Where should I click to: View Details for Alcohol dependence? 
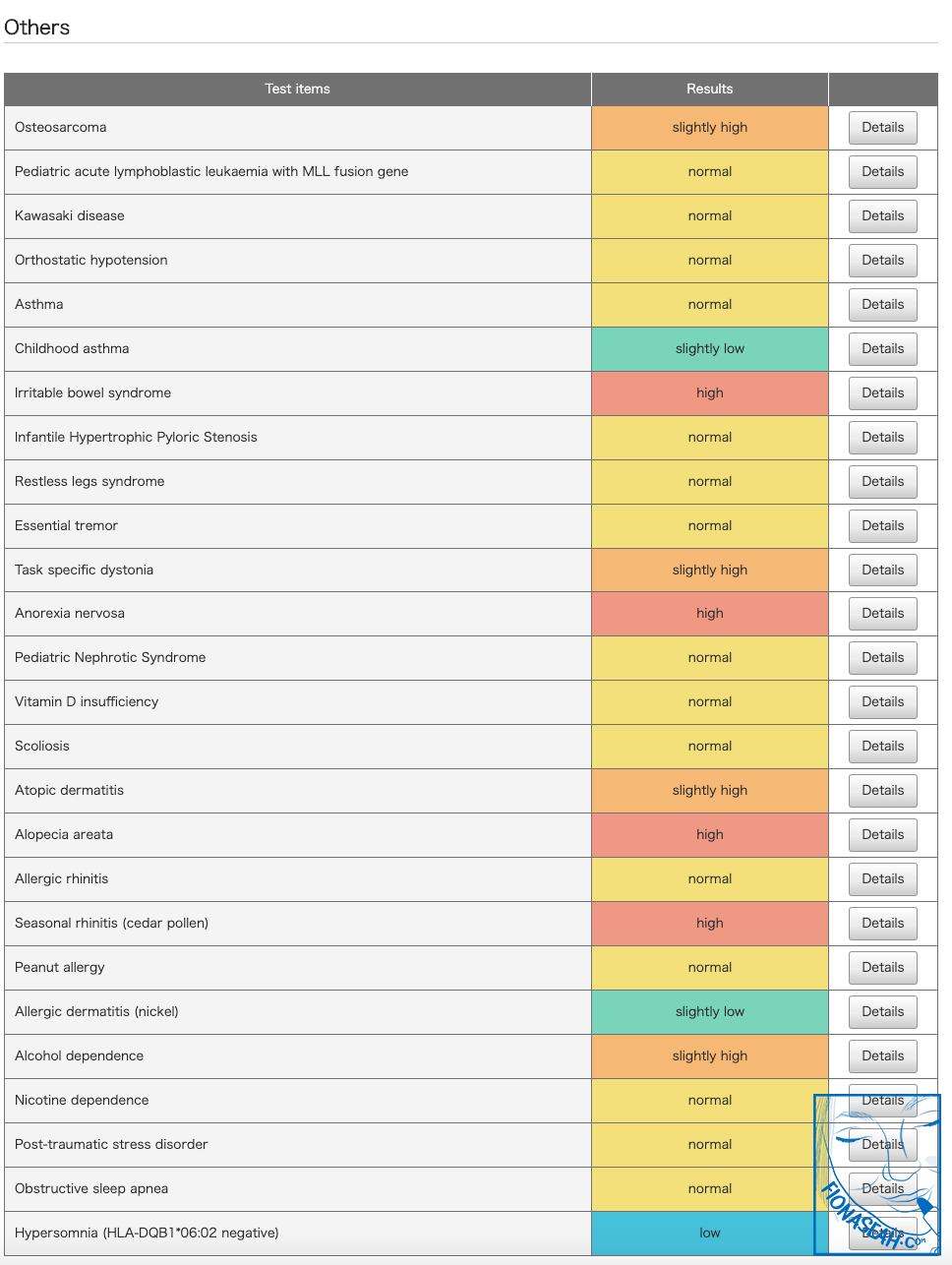click(x=882, y=1056)
